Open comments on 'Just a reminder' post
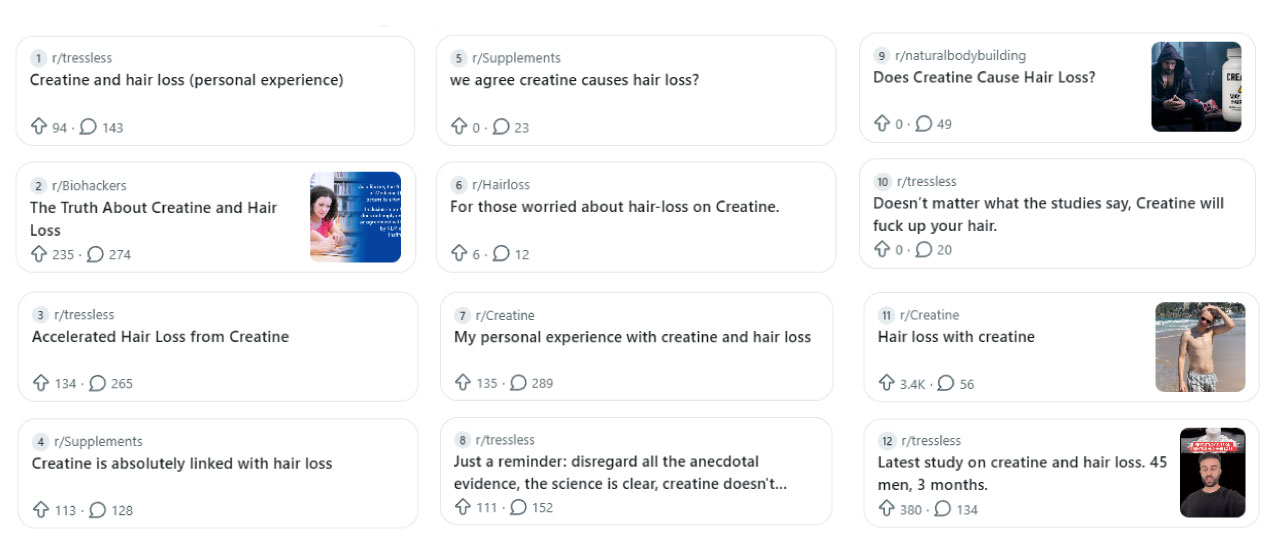 (519, 507)
